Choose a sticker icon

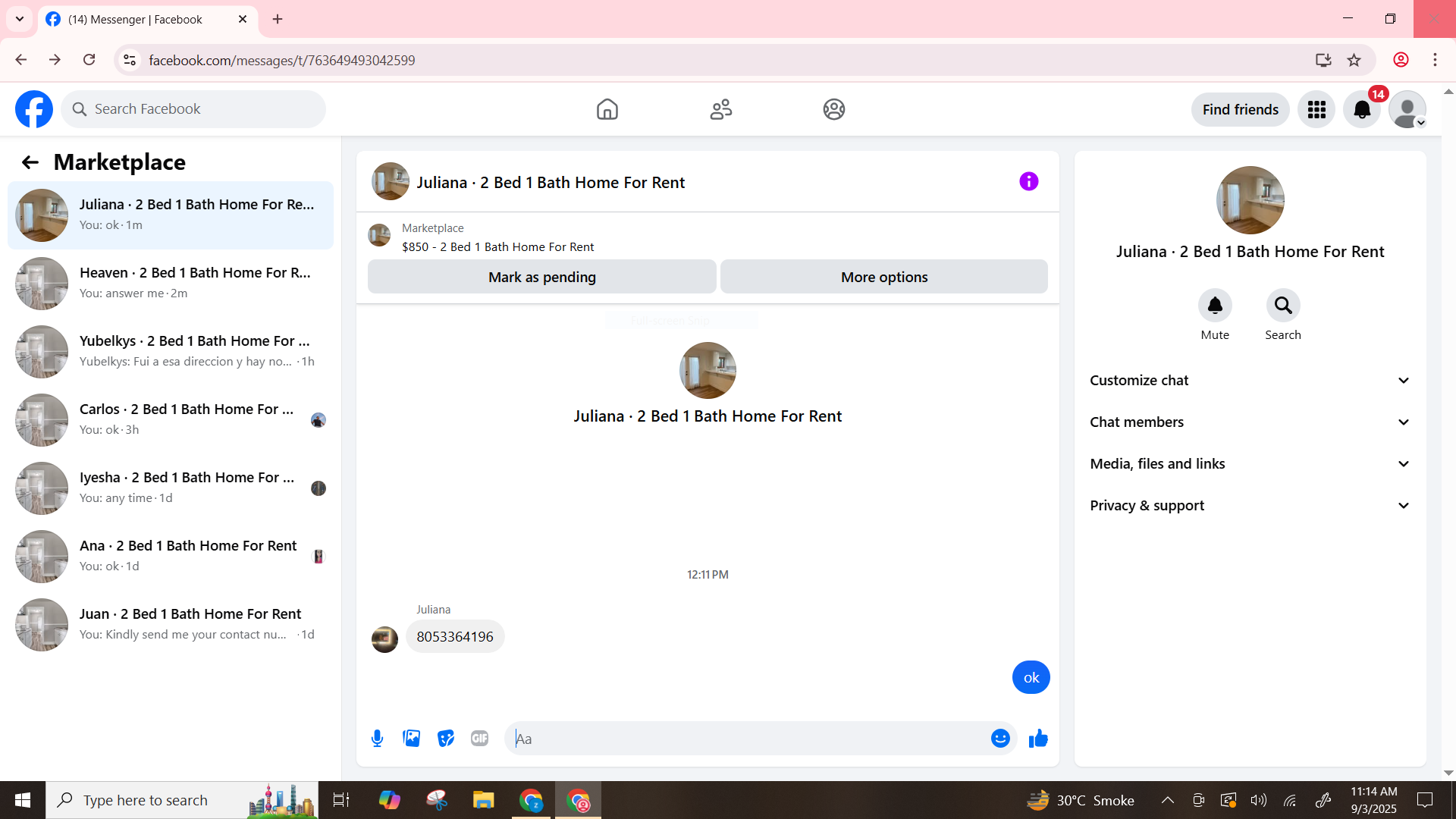pos(446,739)
